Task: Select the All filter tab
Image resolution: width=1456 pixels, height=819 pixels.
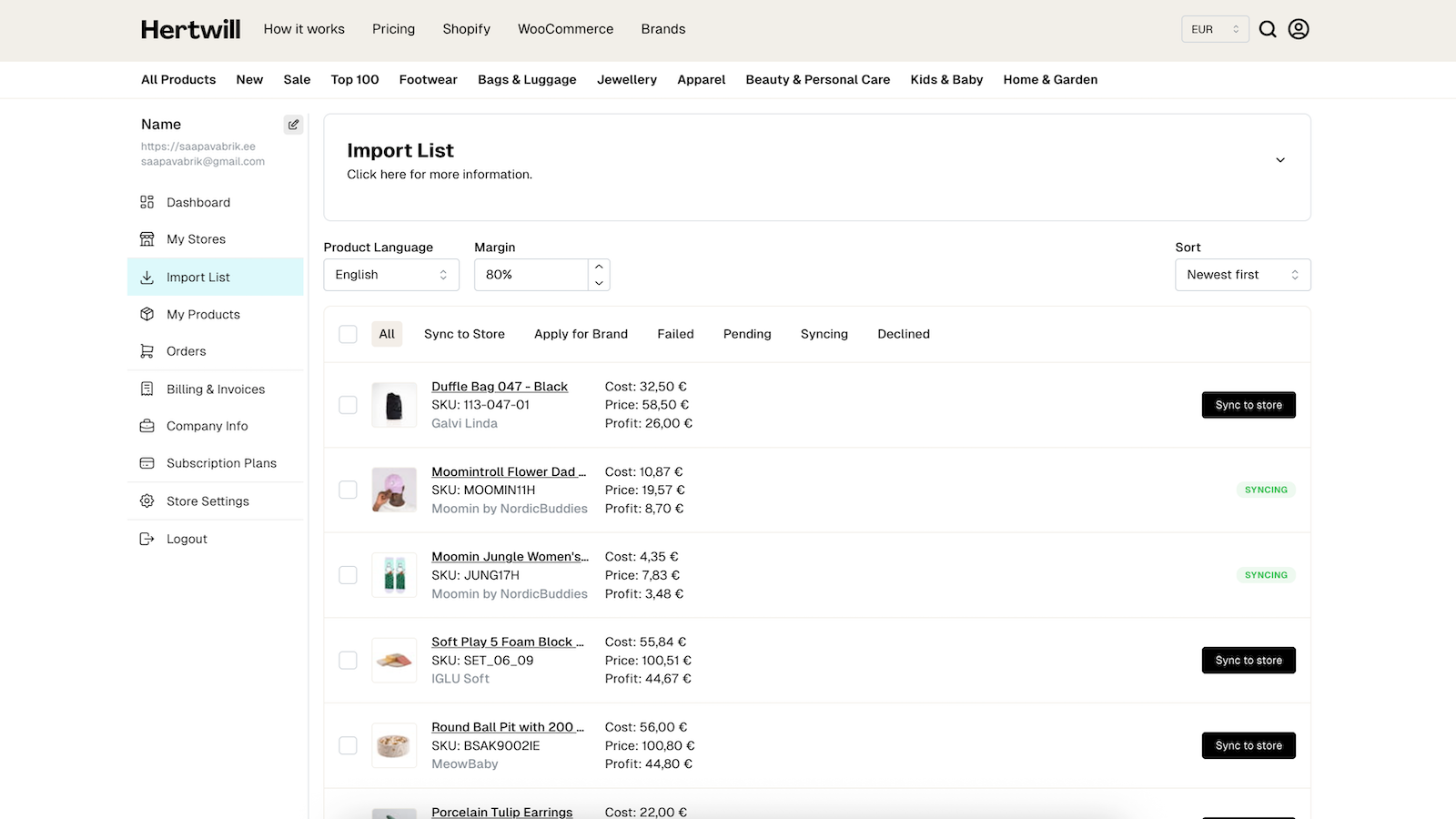Action: click(x=387, y=334)
